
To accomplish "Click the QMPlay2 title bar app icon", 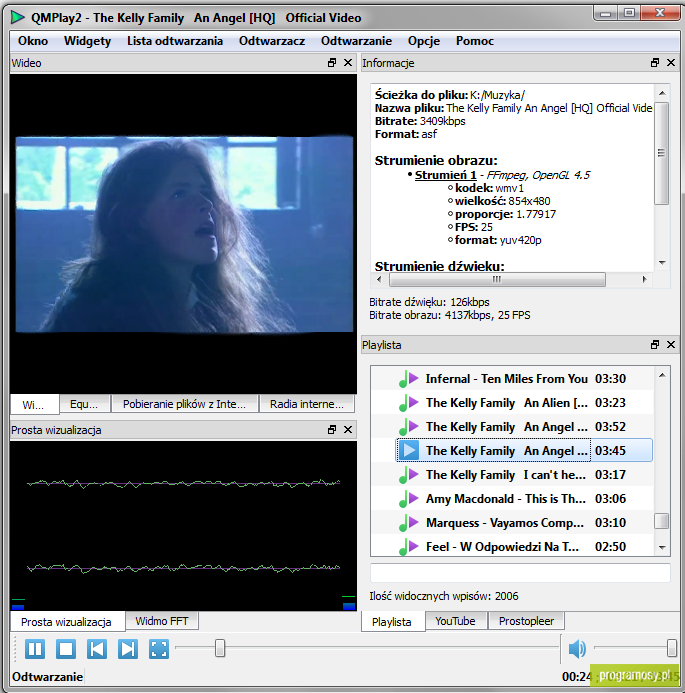I will 18,17.
